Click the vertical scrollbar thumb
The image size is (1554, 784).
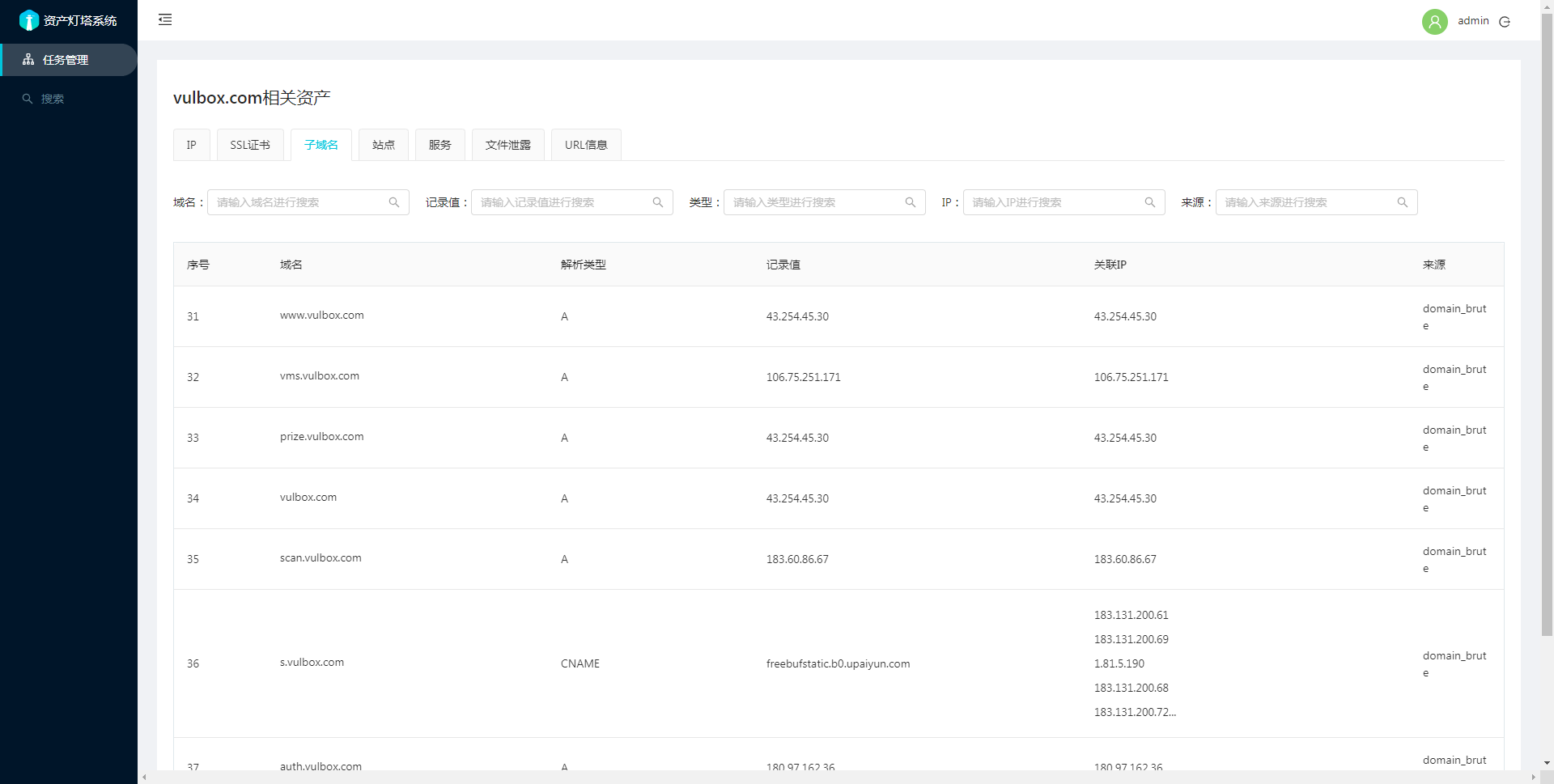click(1547, 324)
